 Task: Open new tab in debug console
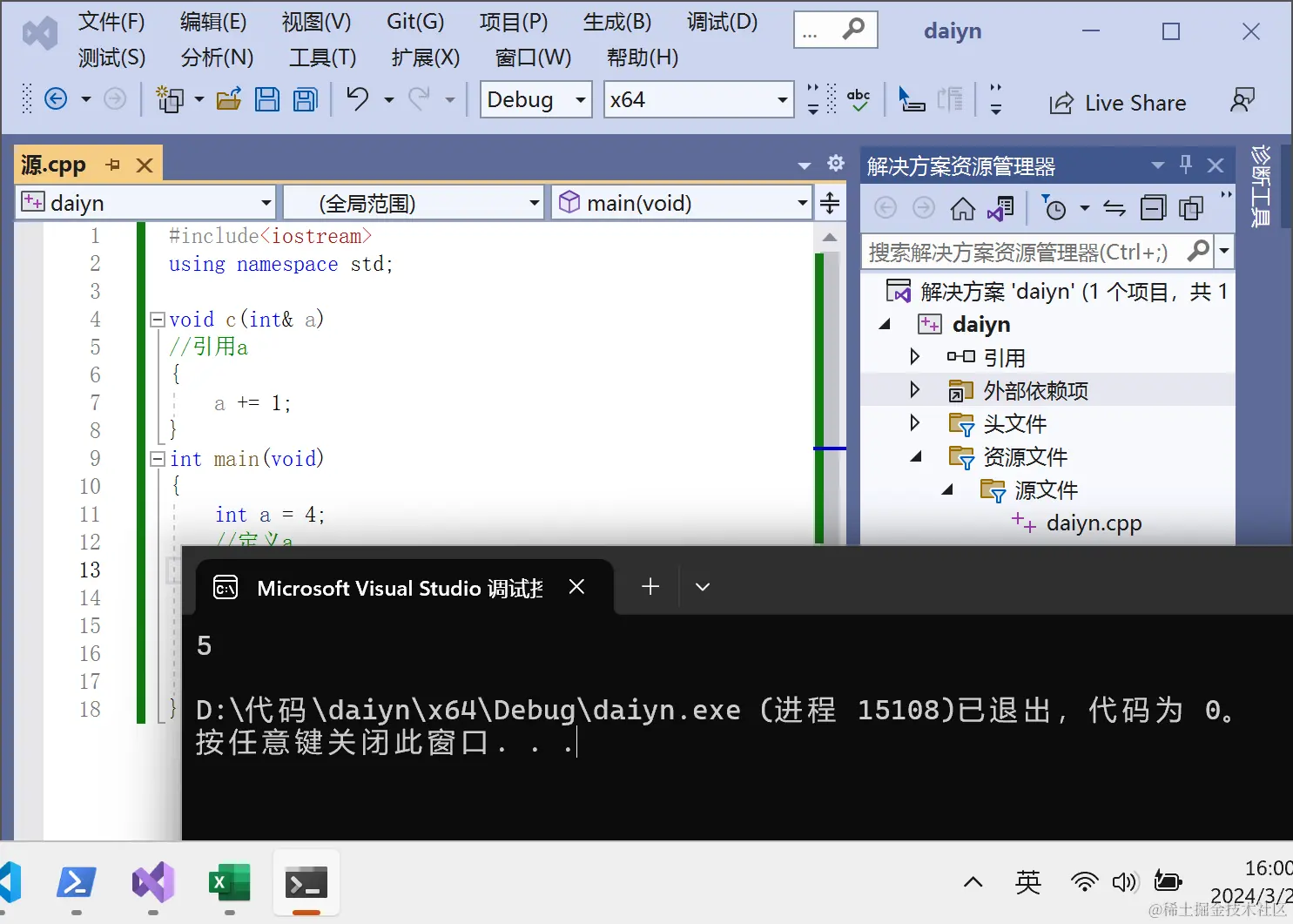(650, 587)
